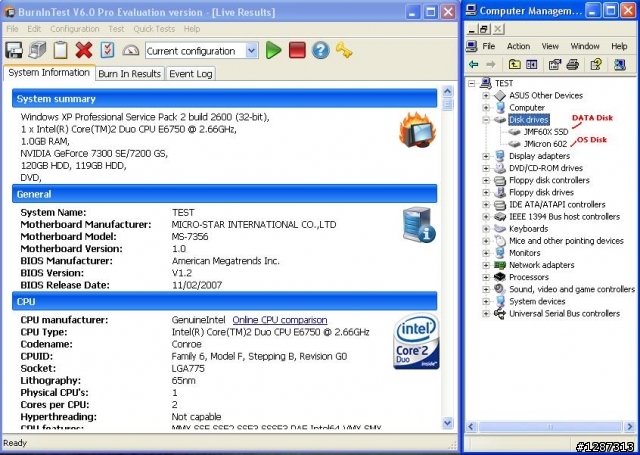Open the Help menu in BurnInTest

191,29
